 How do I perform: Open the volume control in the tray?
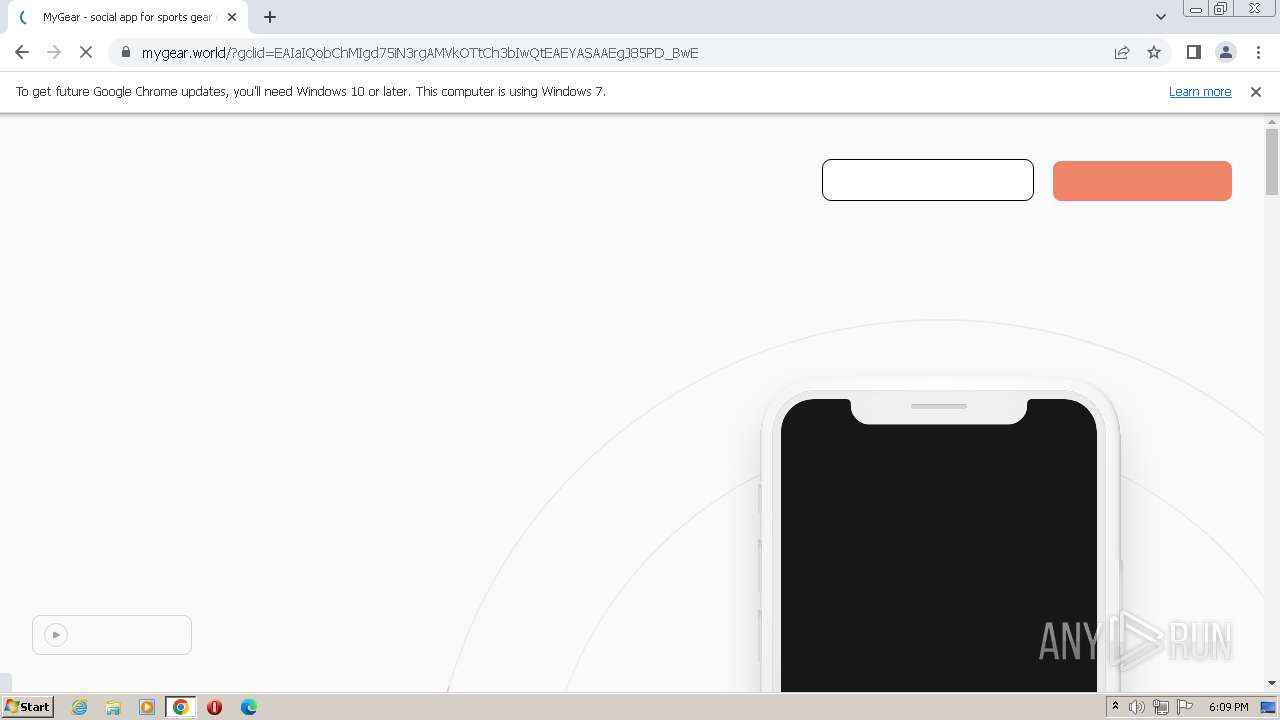tap(1137, 707)
